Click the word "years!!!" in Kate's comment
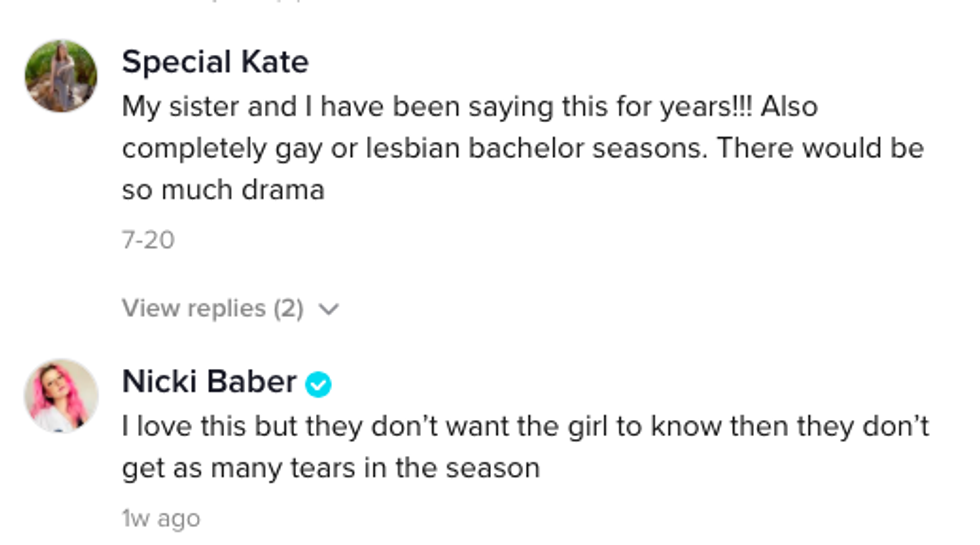 point(705,106)
